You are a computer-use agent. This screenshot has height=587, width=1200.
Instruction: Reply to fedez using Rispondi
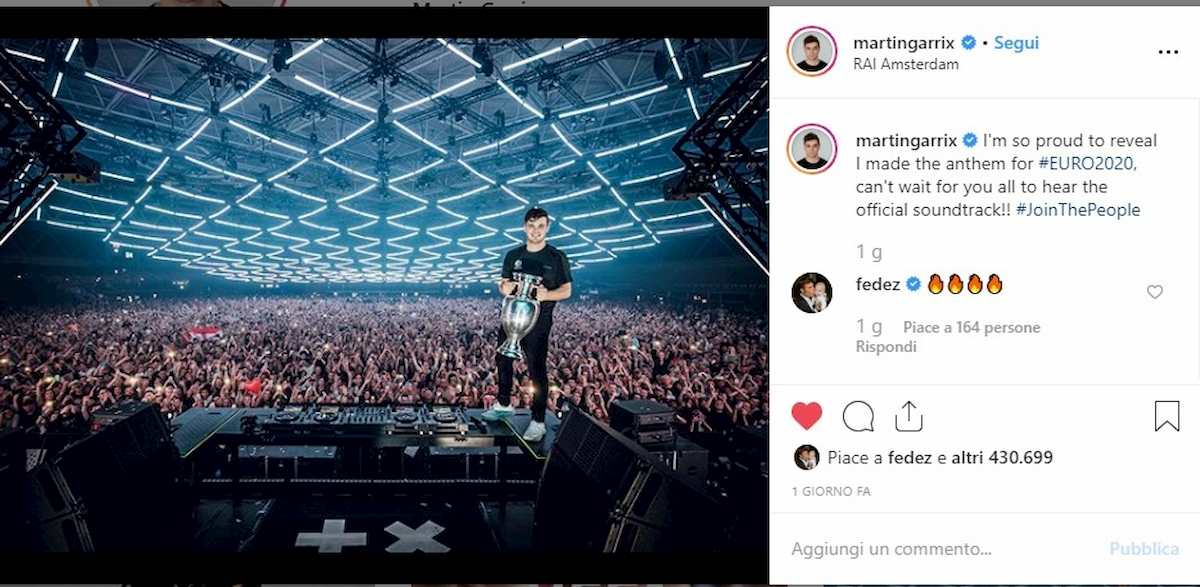point(885,348)
